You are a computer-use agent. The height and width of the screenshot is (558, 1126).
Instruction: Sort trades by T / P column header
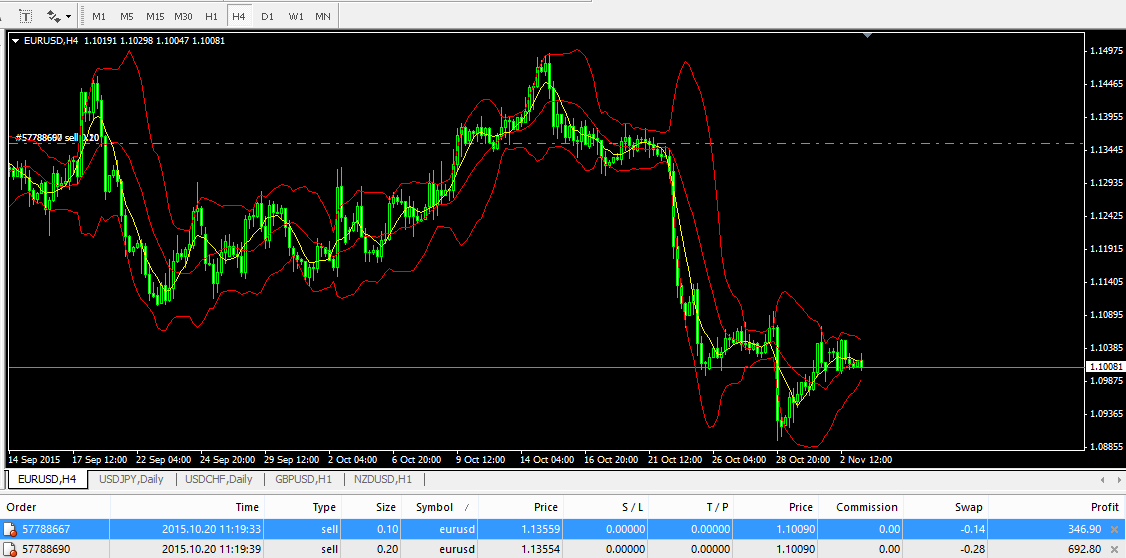coord(690,507)
